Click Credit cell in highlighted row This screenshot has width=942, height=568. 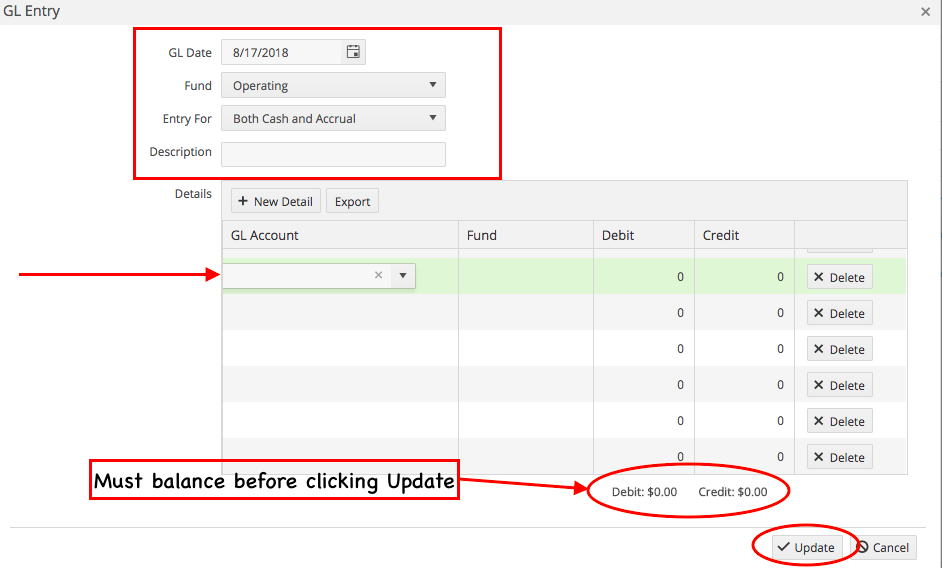744,276
